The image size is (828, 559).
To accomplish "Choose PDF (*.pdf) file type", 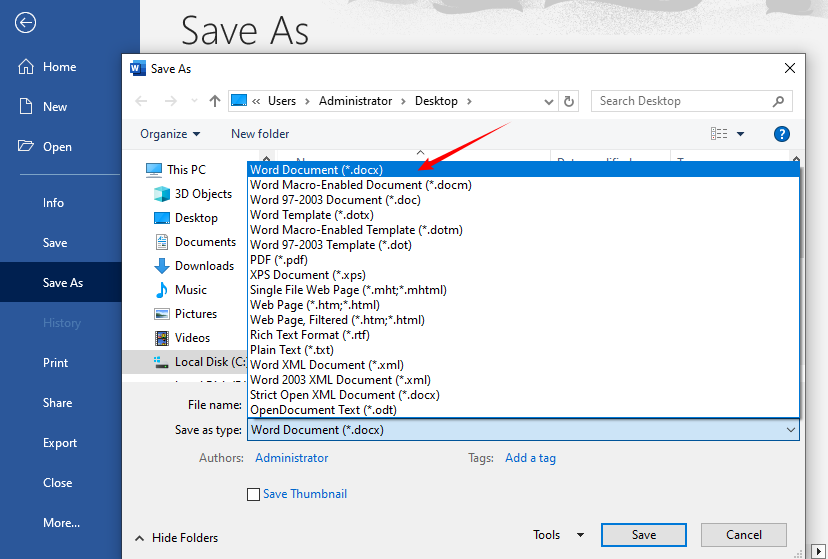I will (523, 260).
